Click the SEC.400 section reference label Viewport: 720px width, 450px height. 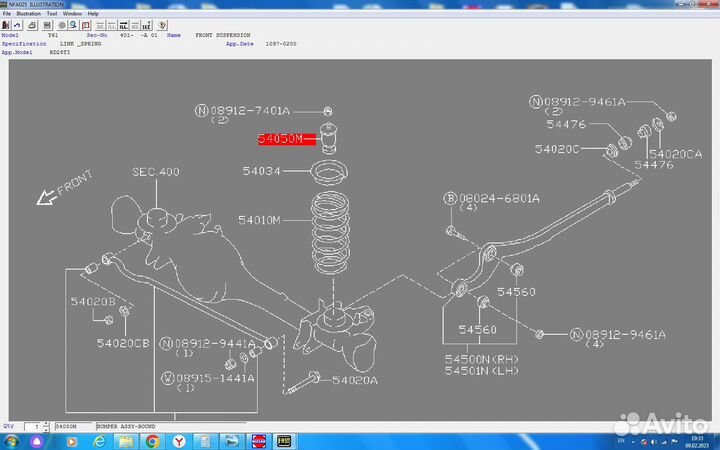tap(156, 172)
